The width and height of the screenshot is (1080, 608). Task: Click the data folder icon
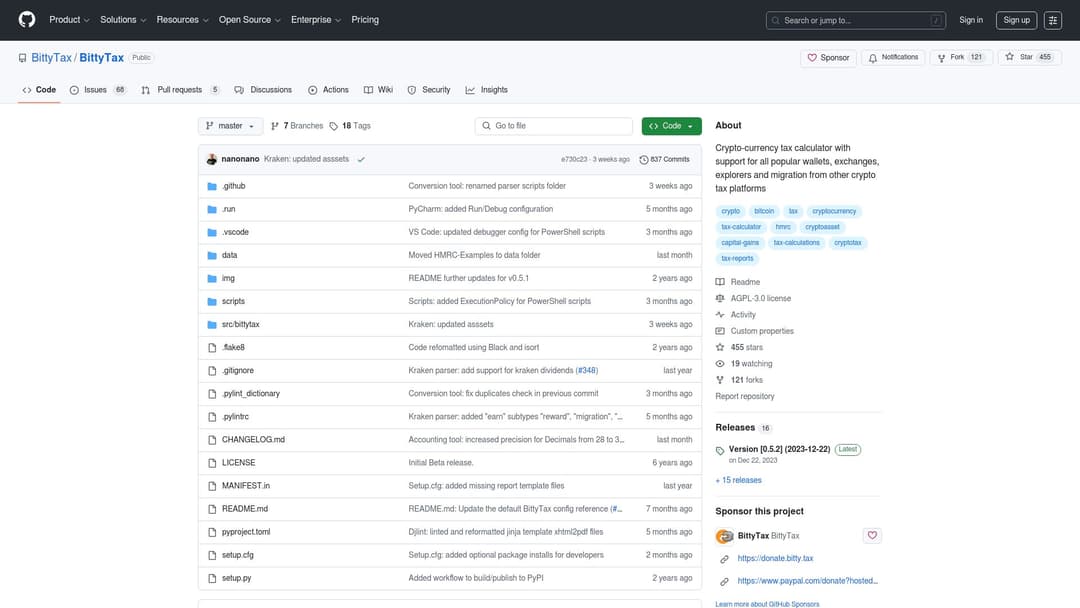pos(212,255)
